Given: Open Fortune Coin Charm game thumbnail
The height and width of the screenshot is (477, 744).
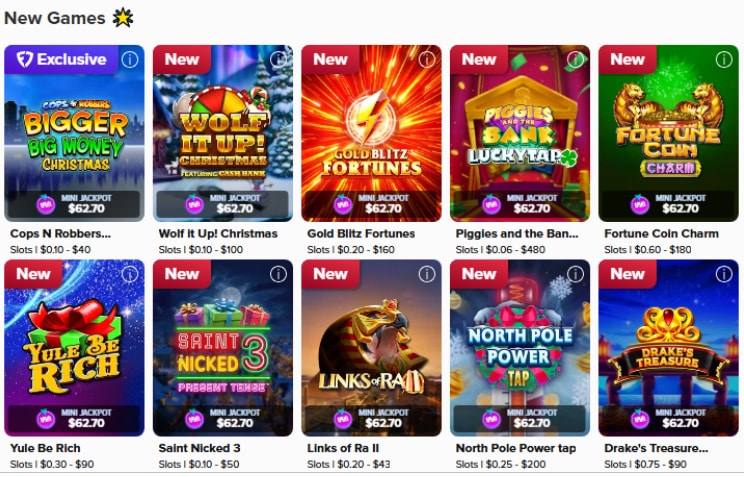Looking at the screenshot, I should pos(668,133).
